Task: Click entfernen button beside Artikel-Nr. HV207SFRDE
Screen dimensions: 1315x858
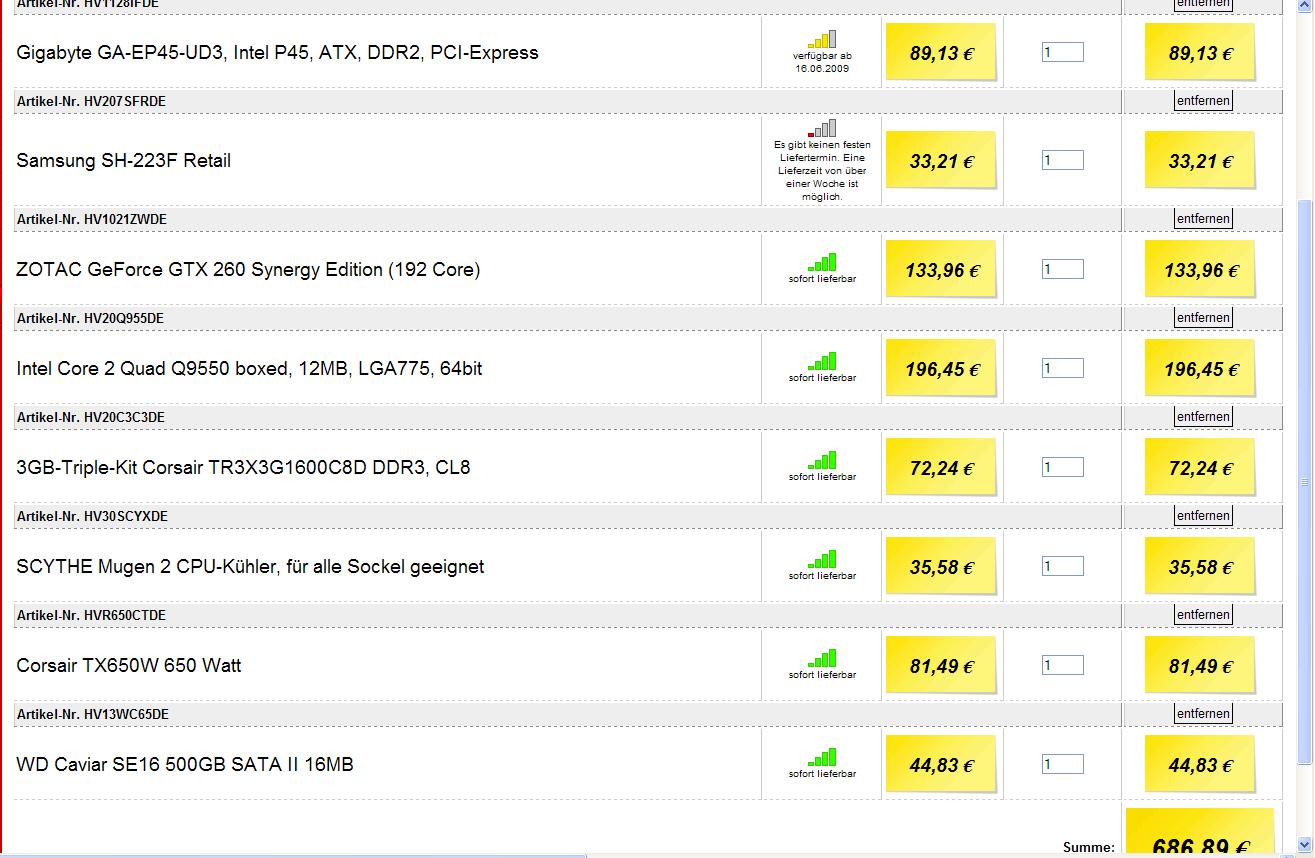Action: [1203, 101]
